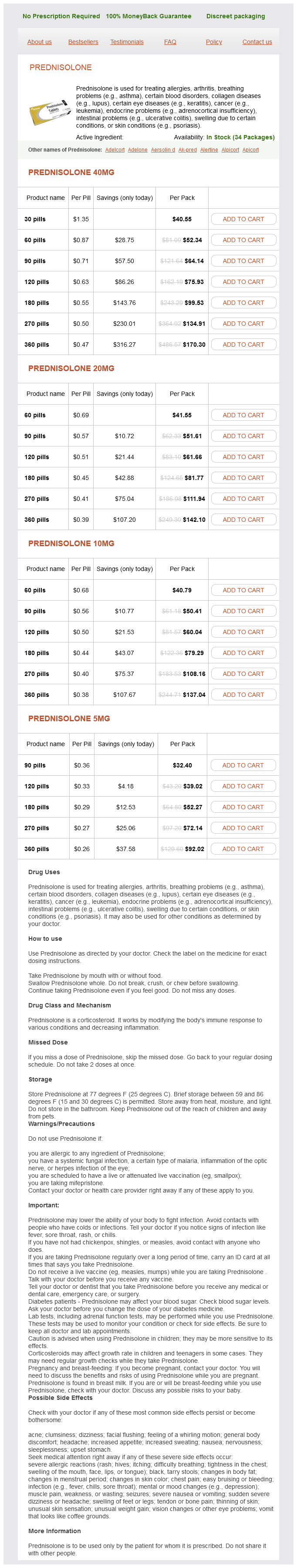Follow the Aersolin d link
Image resolution: width=297 pixels, height=1568 pixels.
coord(162,150)
